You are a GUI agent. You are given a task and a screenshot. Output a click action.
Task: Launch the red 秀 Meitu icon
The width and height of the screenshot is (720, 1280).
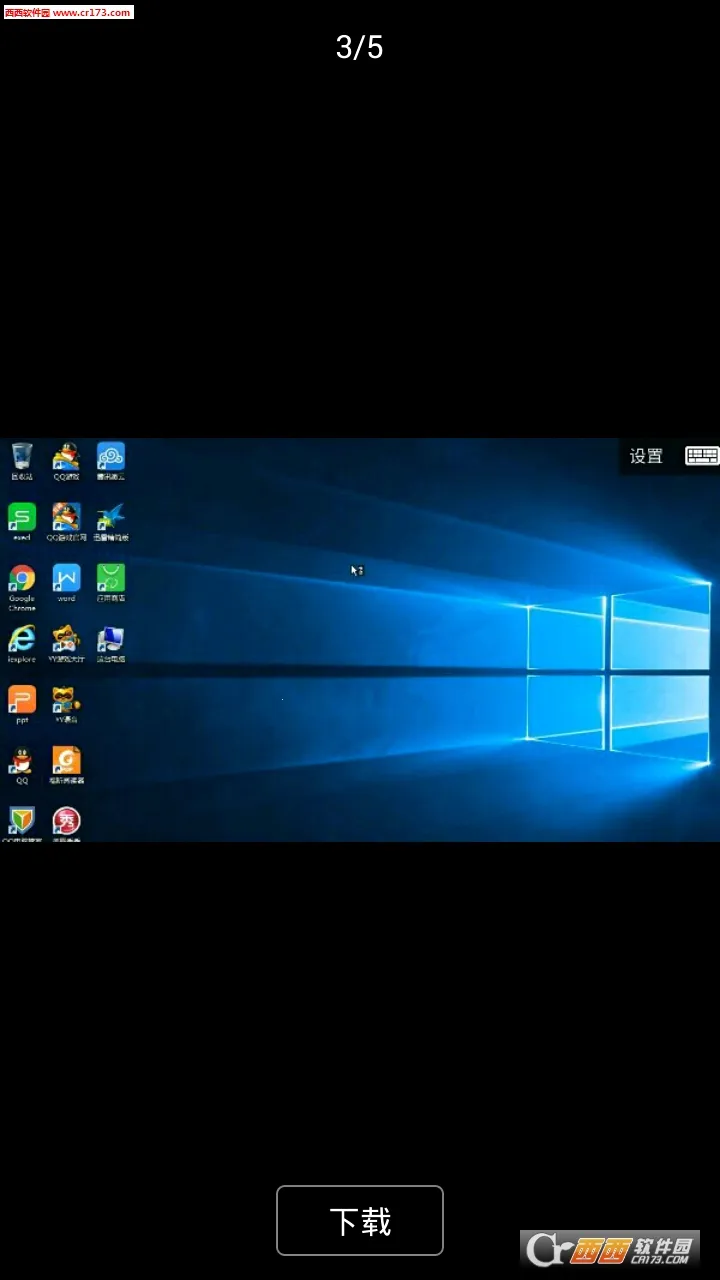(66, 822)
